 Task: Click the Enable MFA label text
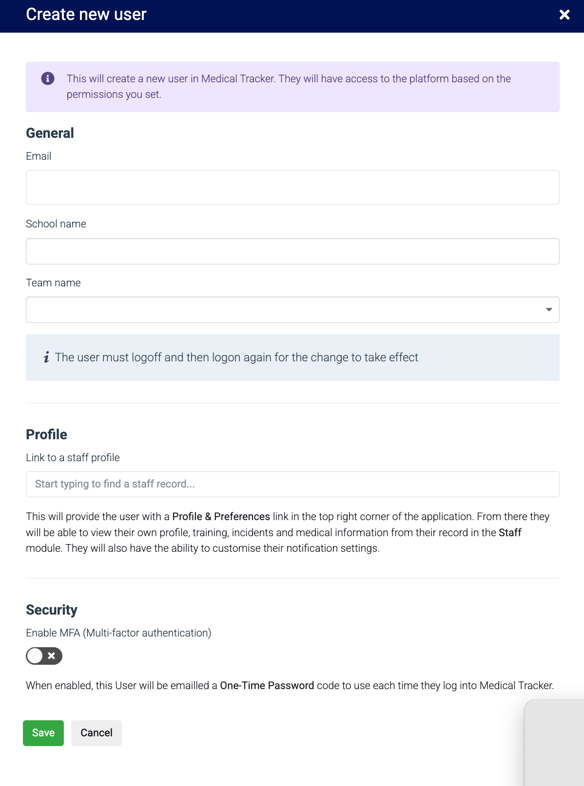(118, 633)
